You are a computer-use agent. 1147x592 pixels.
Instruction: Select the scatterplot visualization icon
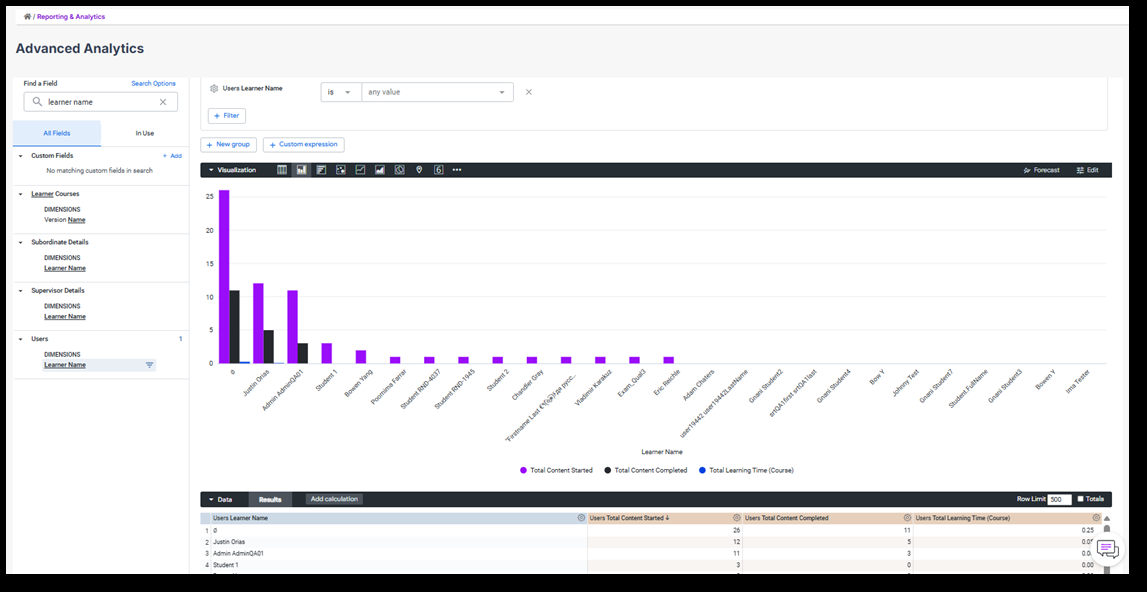coord(341,170)
